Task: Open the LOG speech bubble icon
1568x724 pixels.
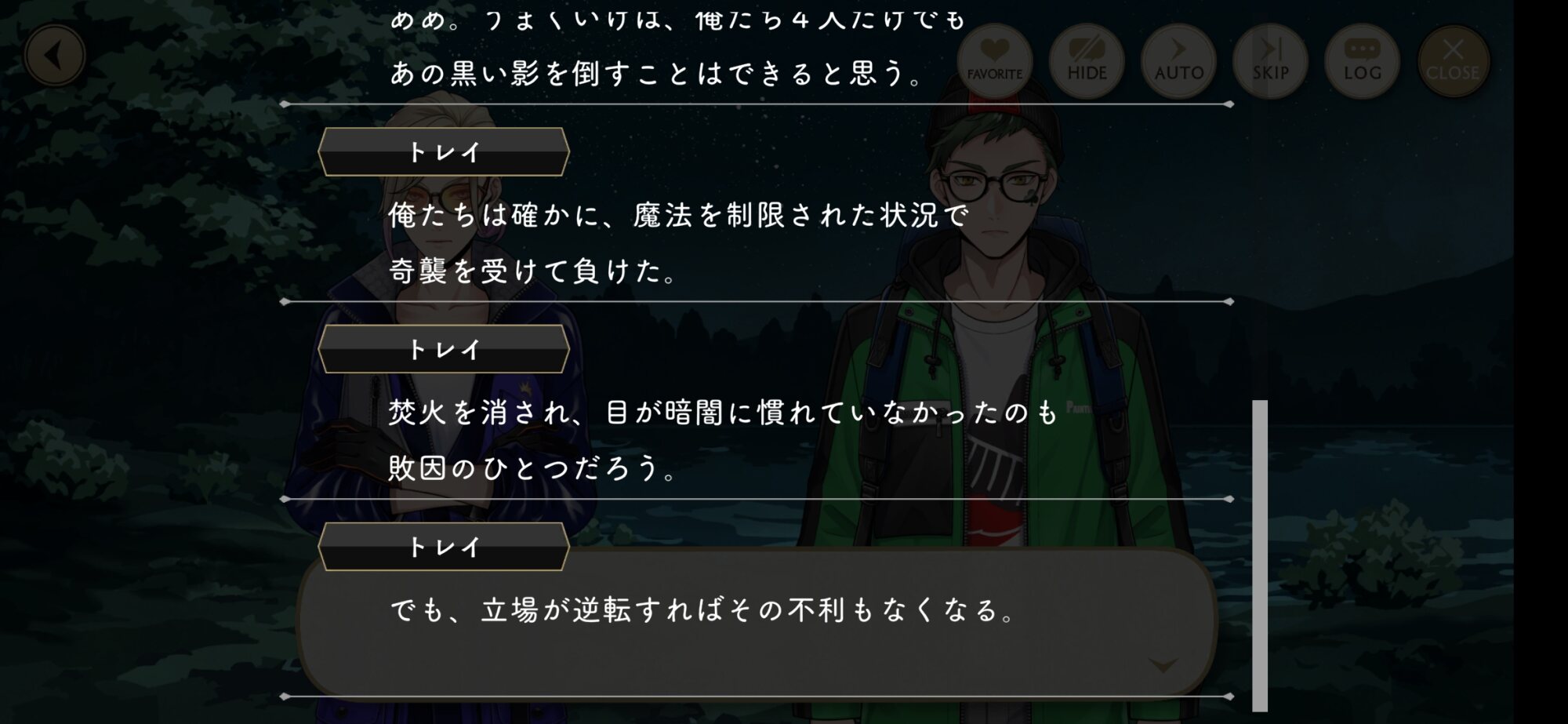Action: tap(1363, 60)
